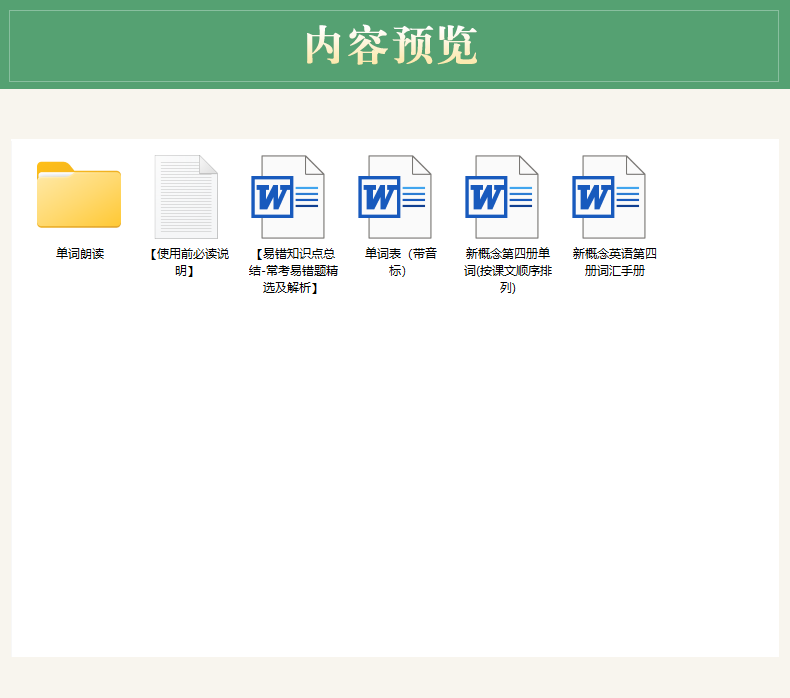790x698 pixels.
Task: Select the 【使用前必读说明】 text file icon
Action: coord(186,197)
